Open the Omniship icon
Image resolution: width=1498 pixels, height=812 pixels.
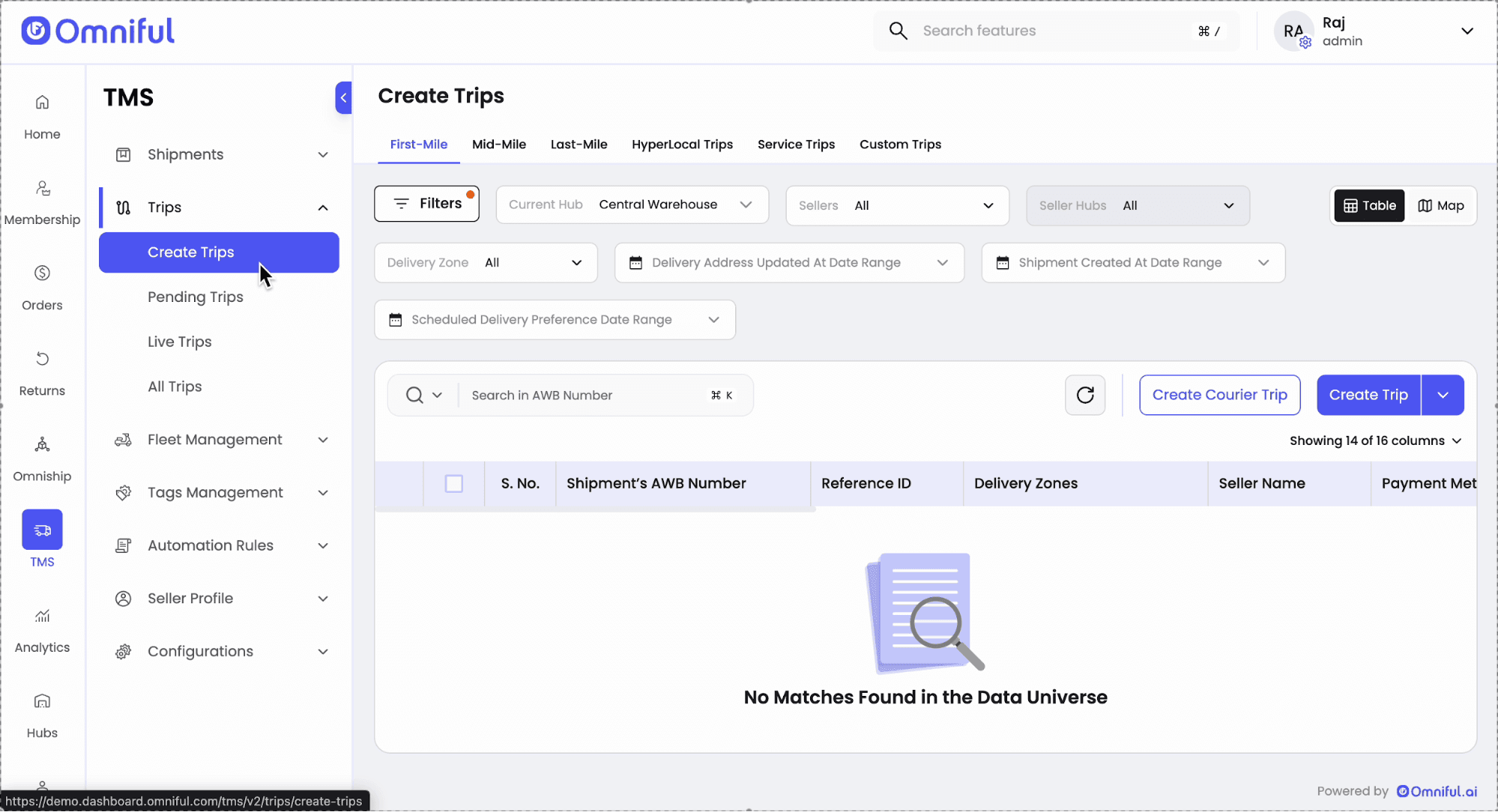coord(42,445)
